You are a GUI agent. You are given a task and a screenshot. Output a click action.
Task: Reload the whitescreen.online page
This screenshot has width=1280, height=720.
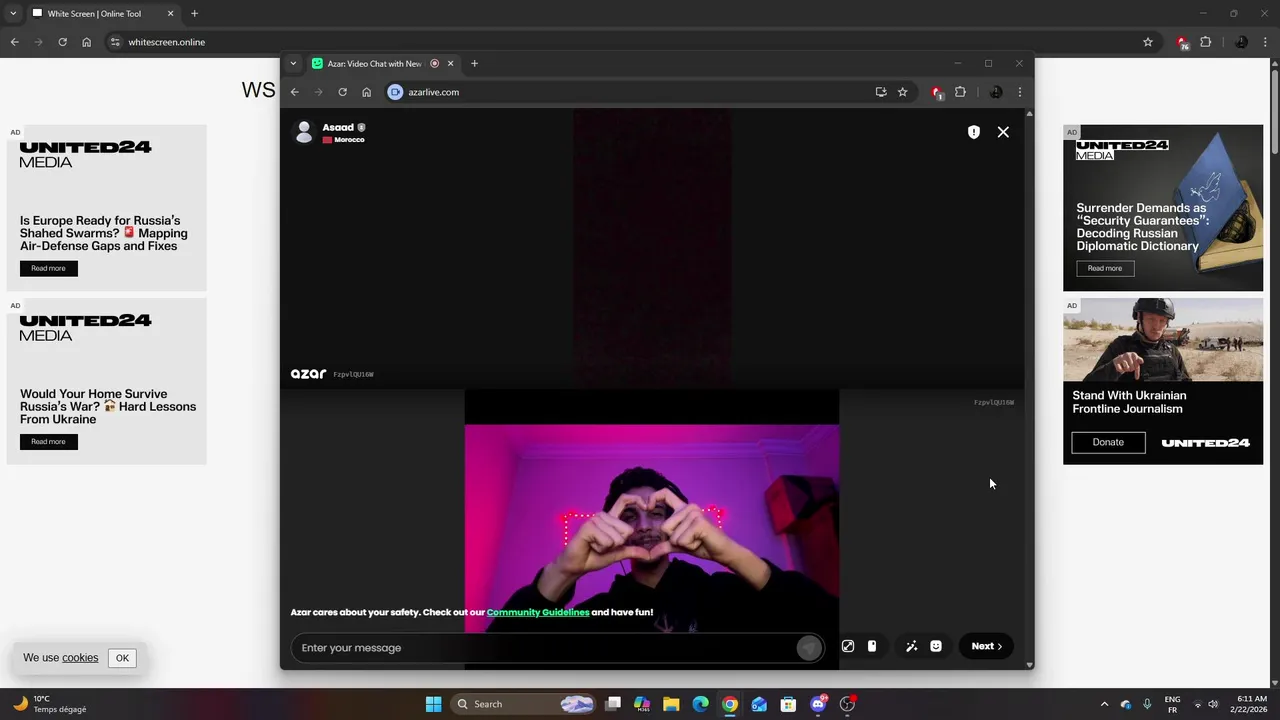62,42
